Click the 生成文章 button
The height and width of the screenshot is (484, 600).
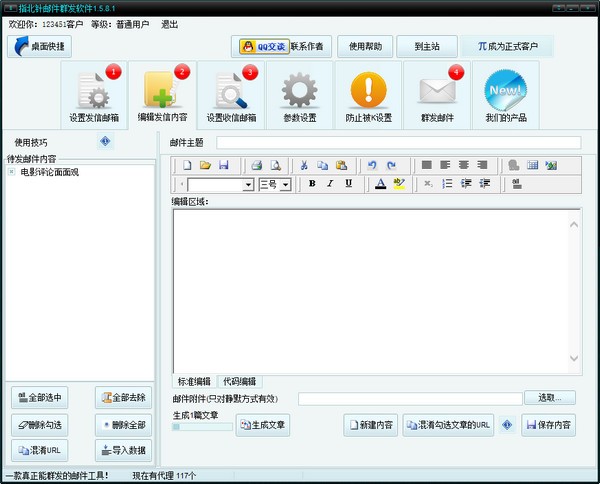tap(262, 426)
